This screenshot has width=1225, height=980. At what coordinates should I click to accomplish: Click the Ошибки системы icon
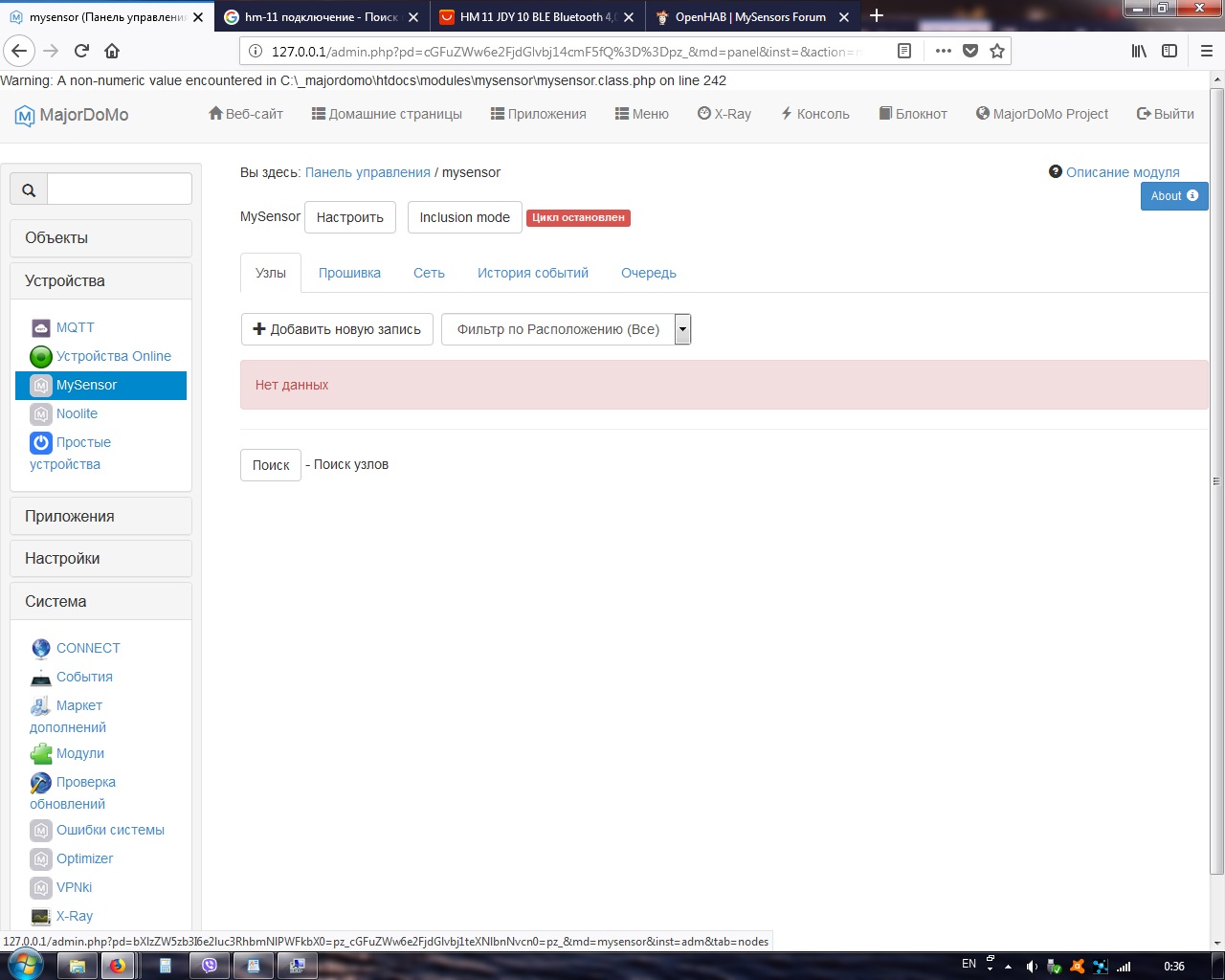click(40, 830)
